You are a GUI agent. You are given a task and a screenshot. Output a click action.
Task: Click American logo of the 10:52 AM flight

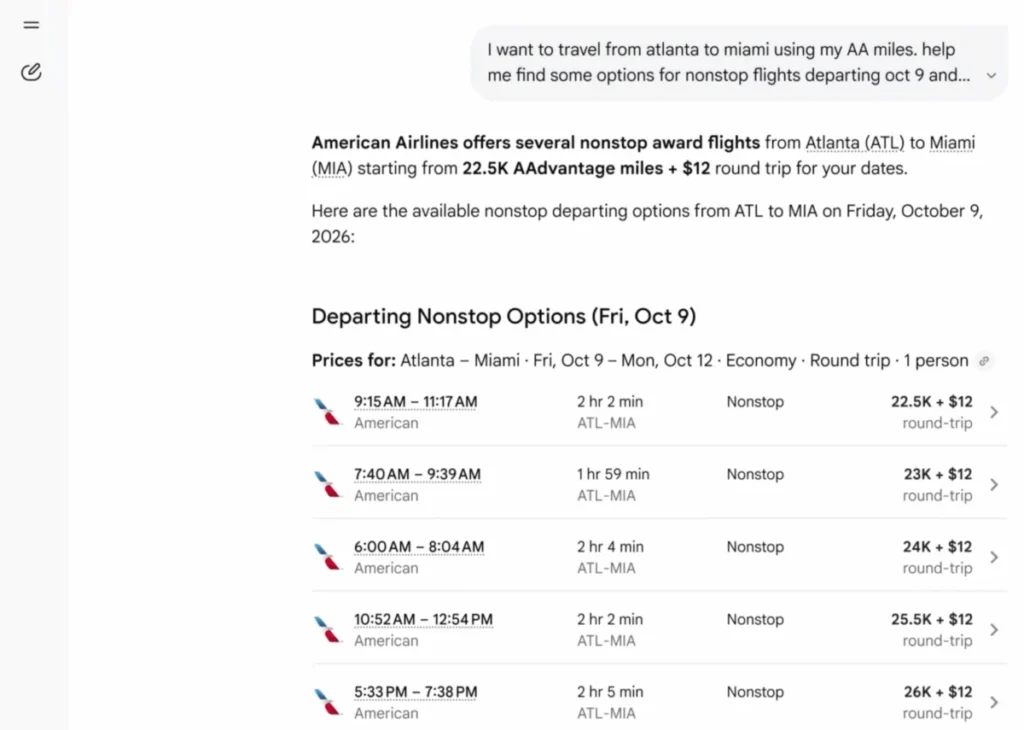tap(327, 629)
